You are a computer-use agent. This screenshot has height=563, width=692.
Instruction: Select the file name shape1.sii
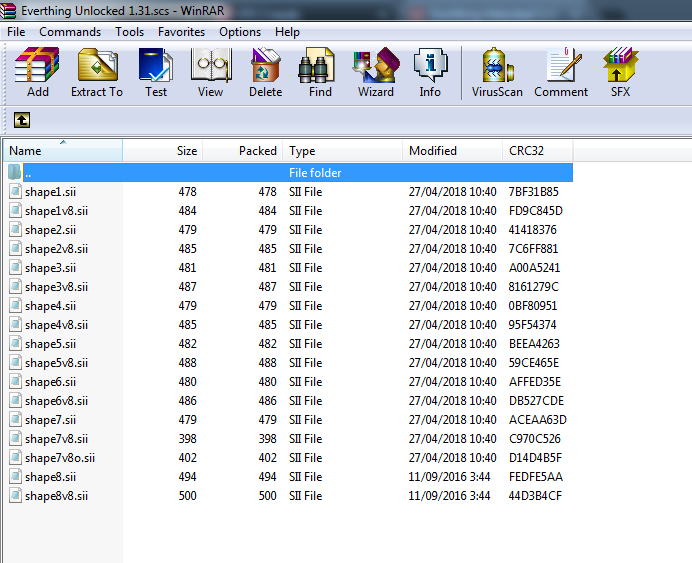click(x=50, y=192)
